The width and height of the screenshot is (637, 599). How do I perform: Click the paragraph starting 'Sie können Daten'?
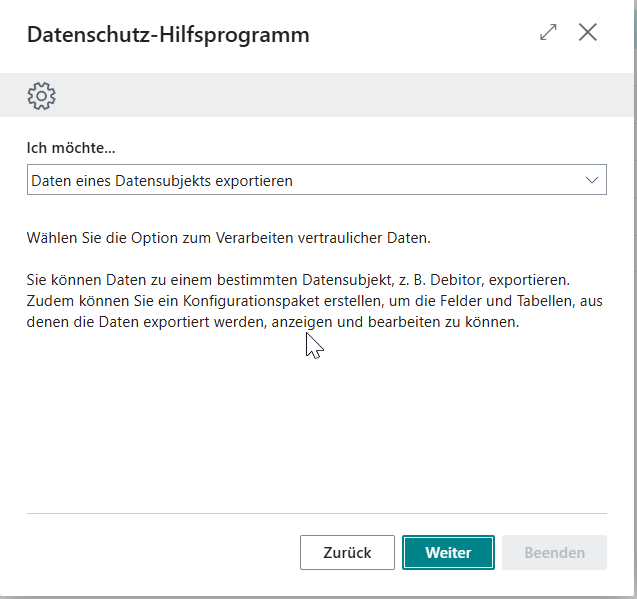coord(314,301)
